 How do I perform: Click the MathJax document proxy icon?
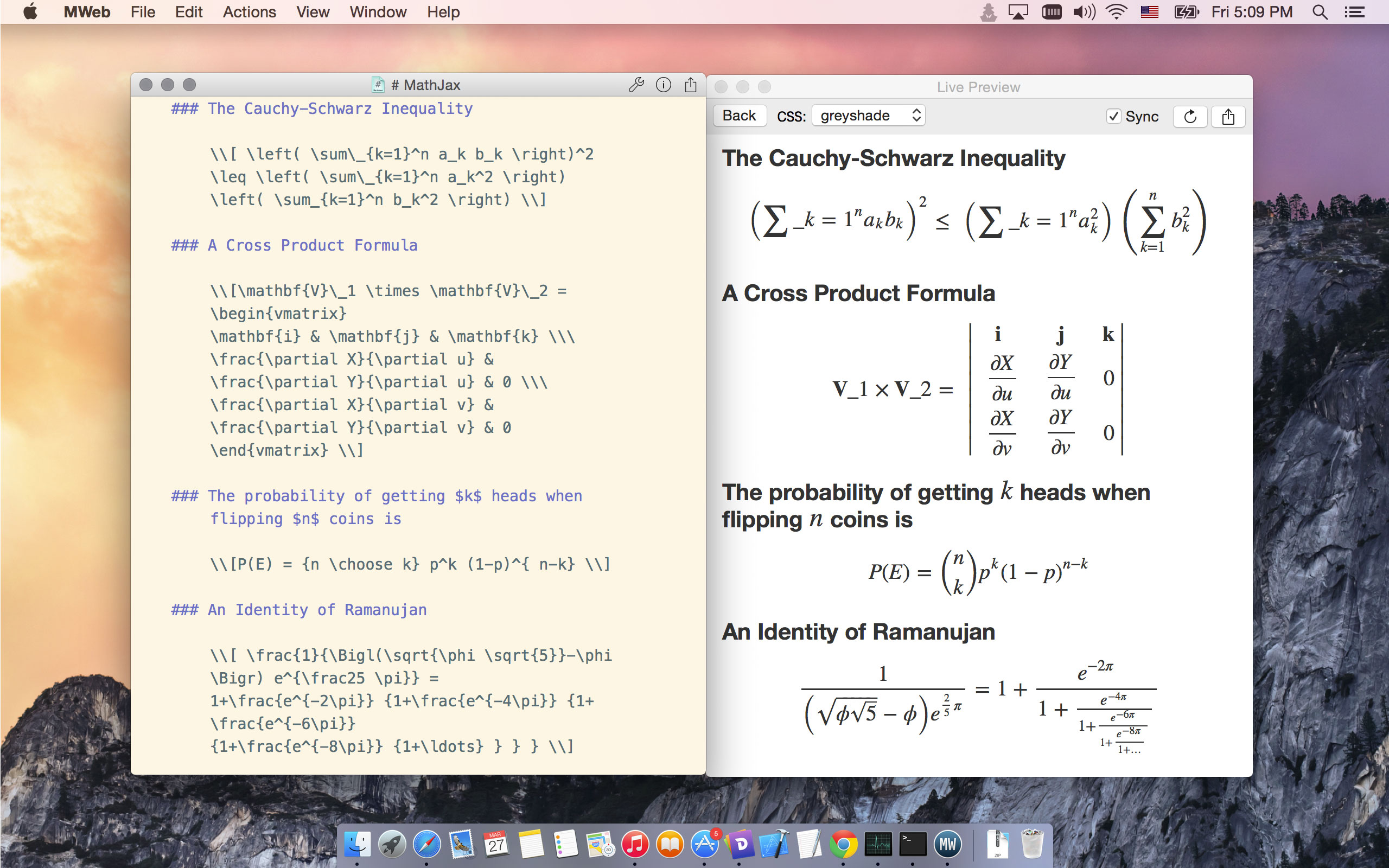pos(378,85)
